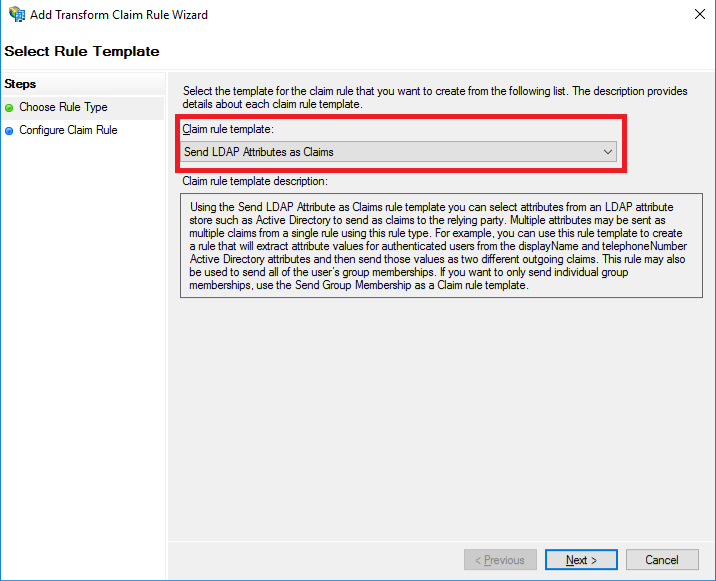Click the Select Rule Template heading
Screen dimensions: 716x581
coord(82,51)
